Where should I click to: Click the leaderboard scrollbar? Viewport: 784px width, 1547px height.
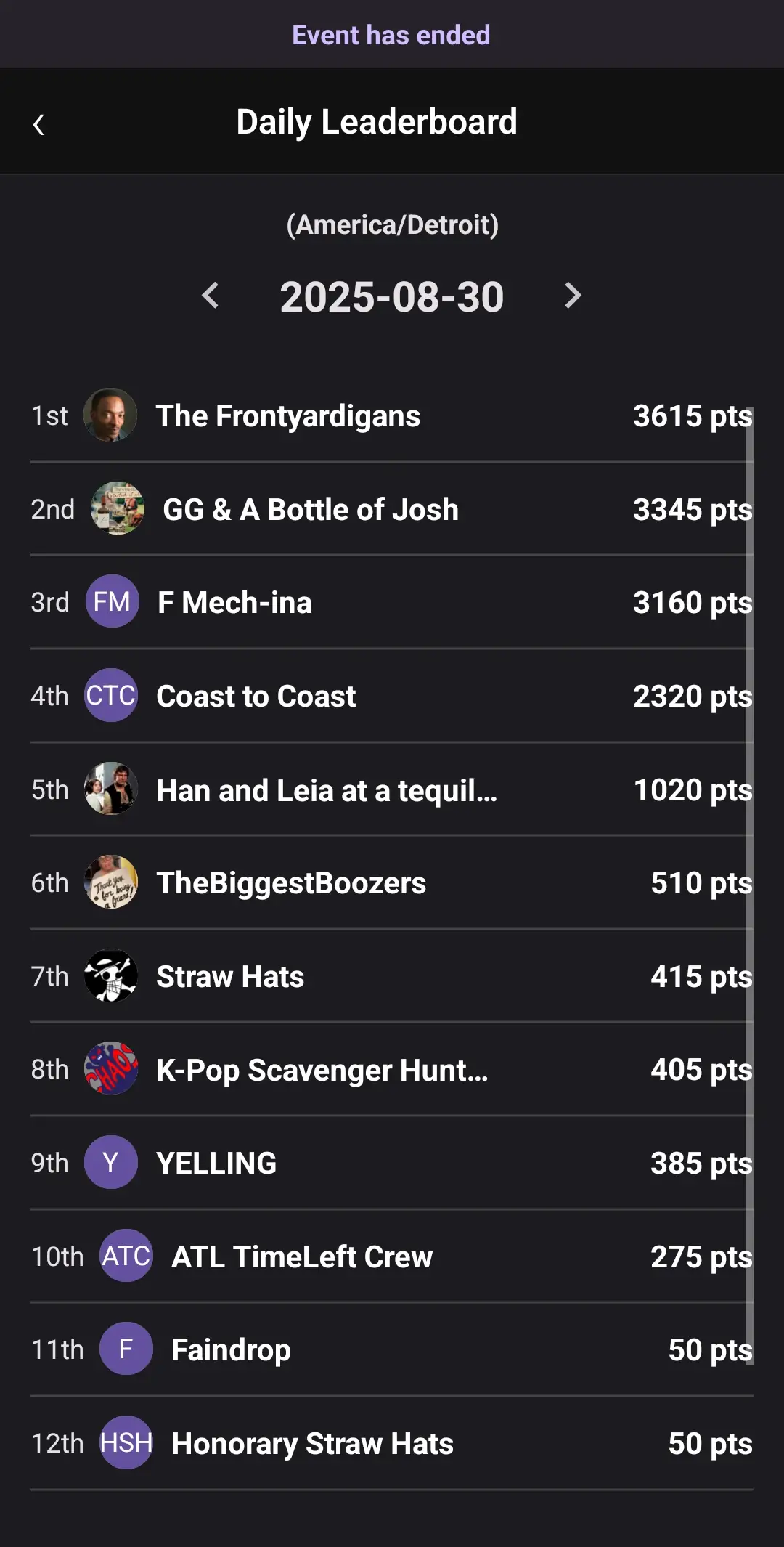[749, 872]
